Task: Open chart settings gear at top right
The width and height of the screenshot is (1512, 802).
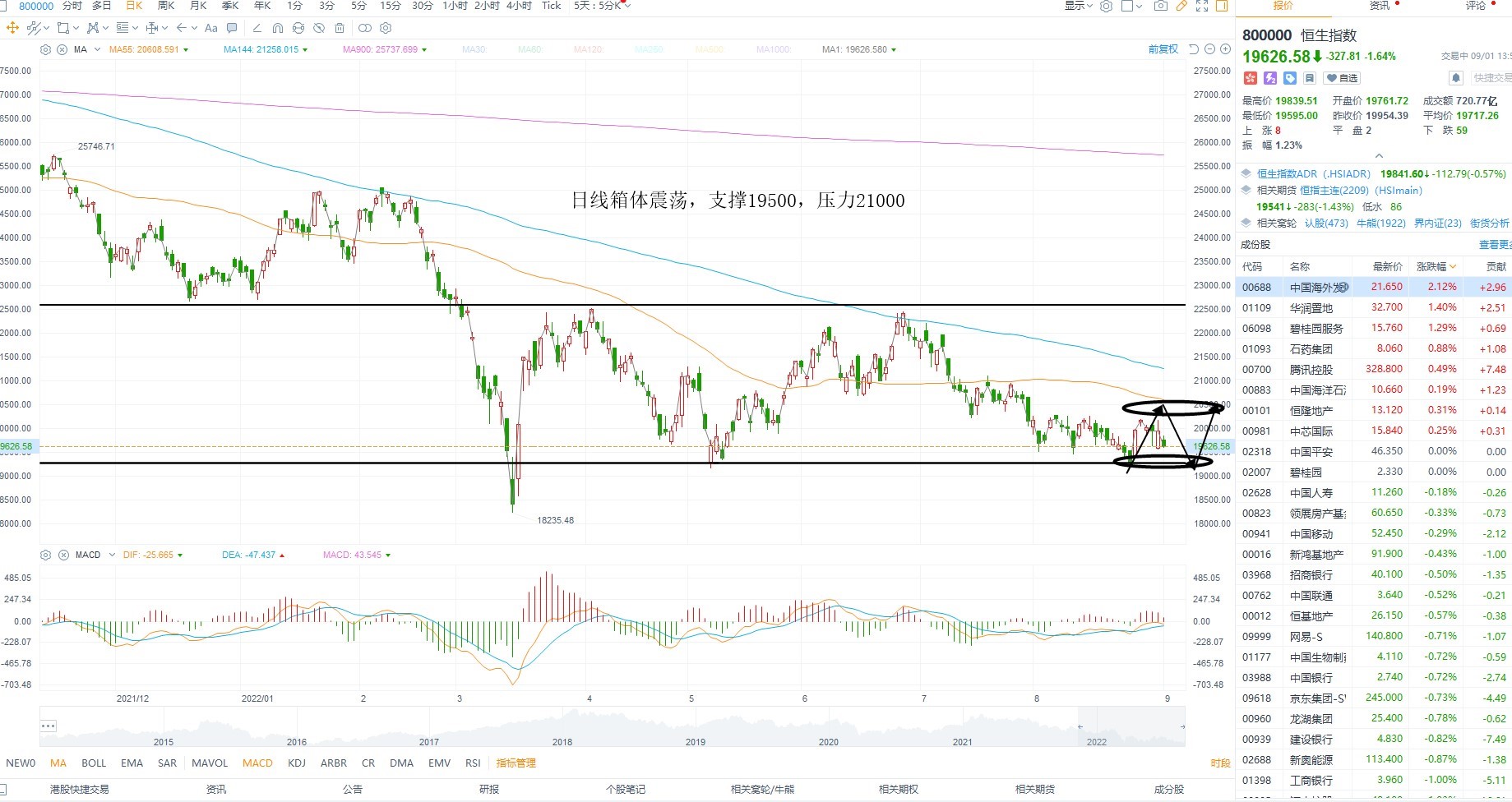Action: coord(1106,6)
